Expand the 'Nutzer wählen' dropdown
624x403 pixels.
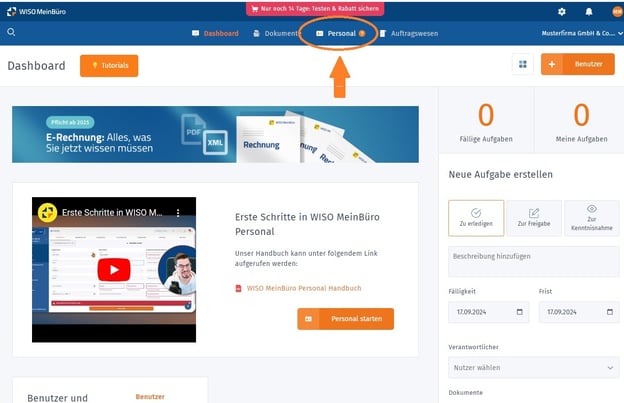point(533,367)
